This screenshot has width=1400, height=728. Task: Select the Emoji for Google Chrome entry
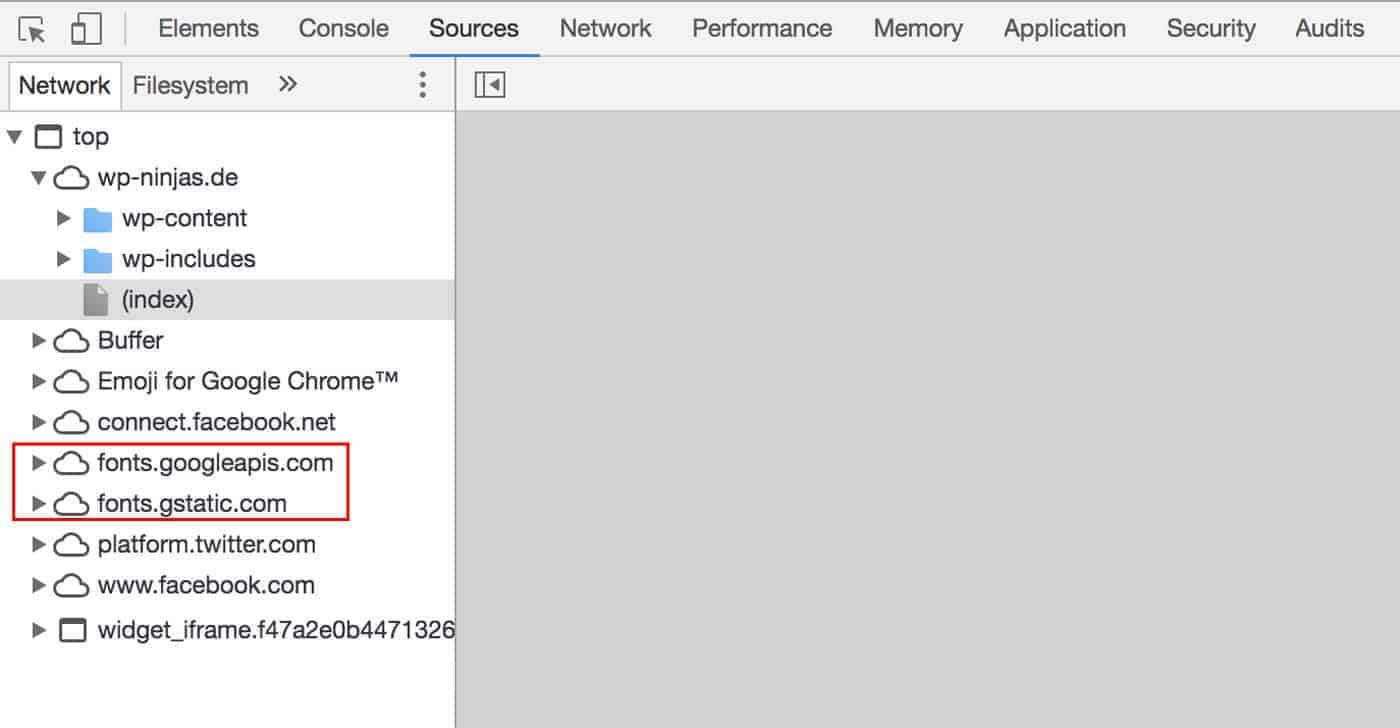pos(248,381)
